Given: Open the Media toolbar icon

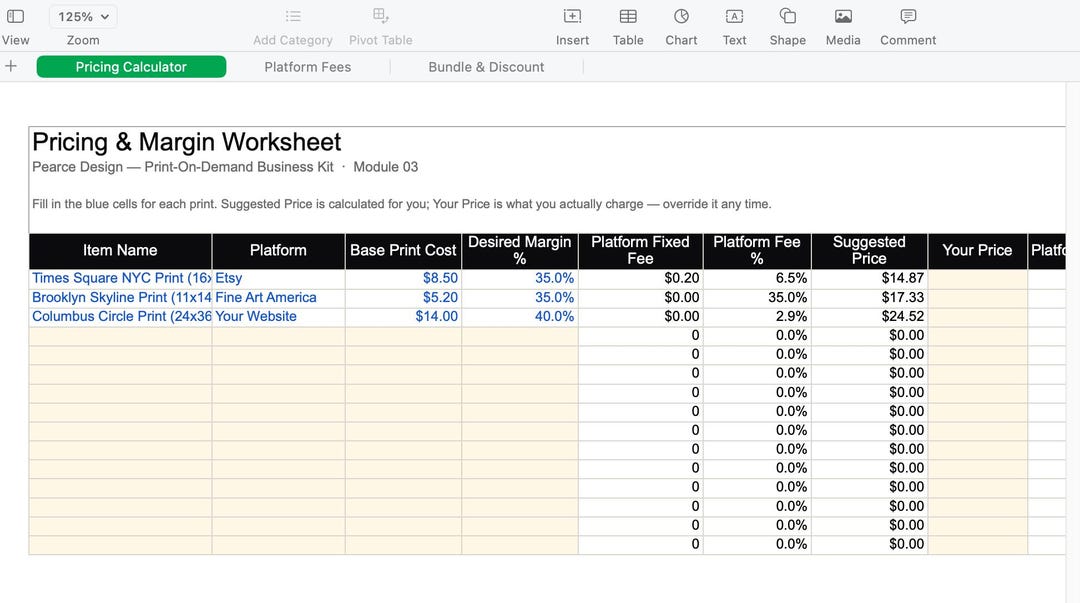Looking at the screenshot, I should (x=843, y=16).
